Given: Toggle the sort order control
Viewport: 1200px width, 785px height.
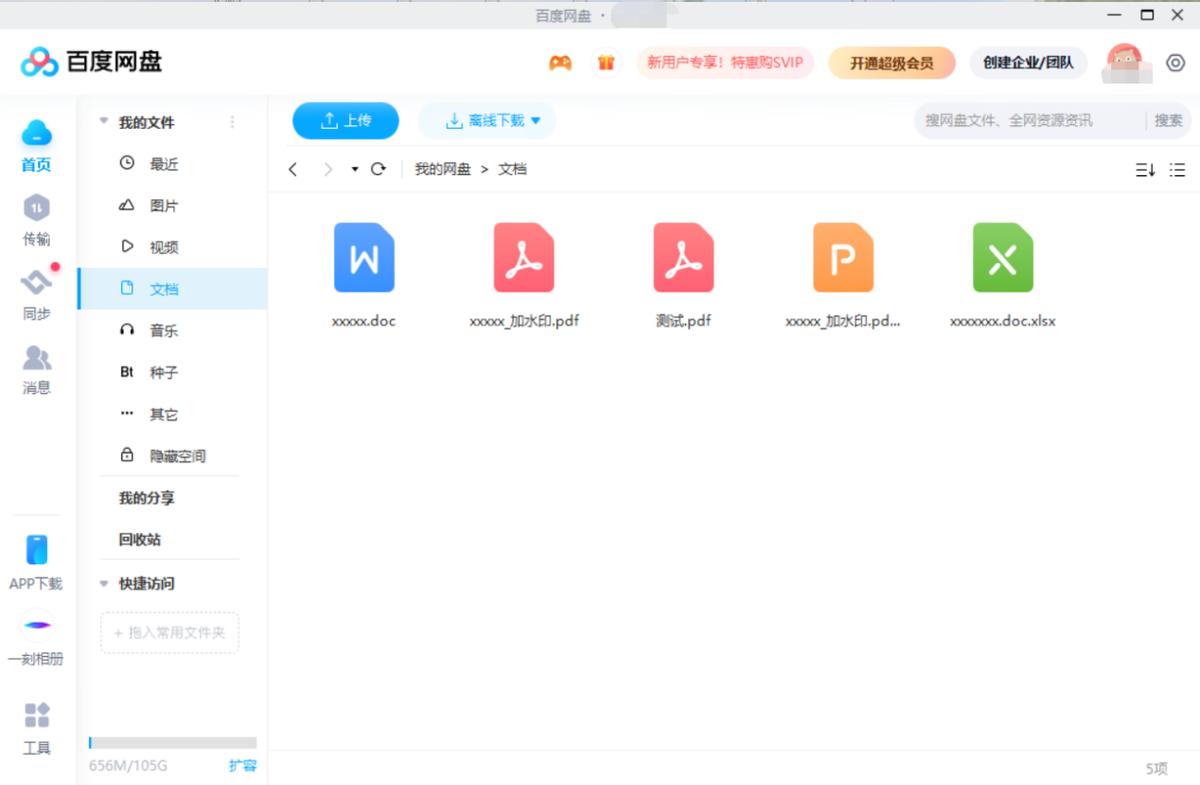Looking at the screenshot, I should pos(1146,170).
